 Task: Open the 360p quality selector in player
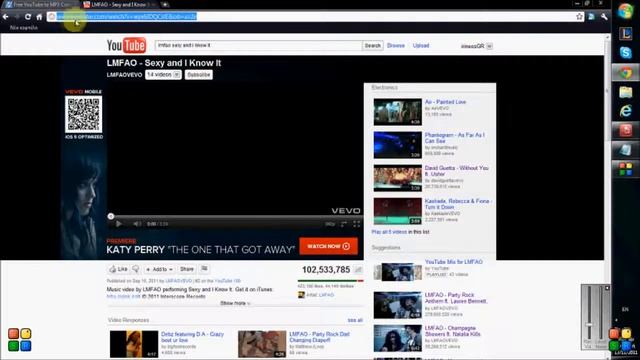tap(330, 224)
